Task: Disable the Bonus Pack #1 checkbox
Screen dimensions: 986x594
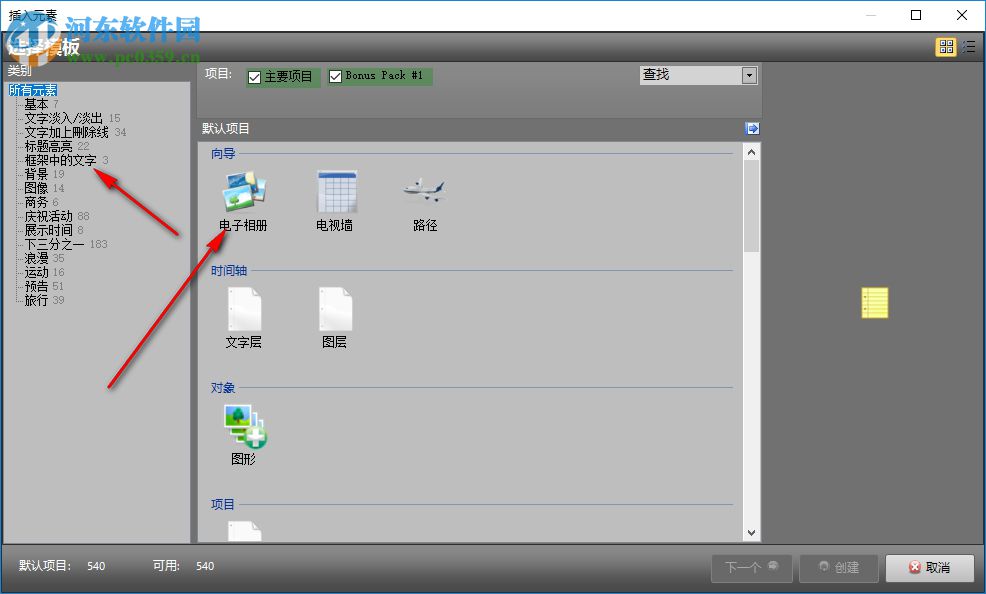Action: point(336,75)
